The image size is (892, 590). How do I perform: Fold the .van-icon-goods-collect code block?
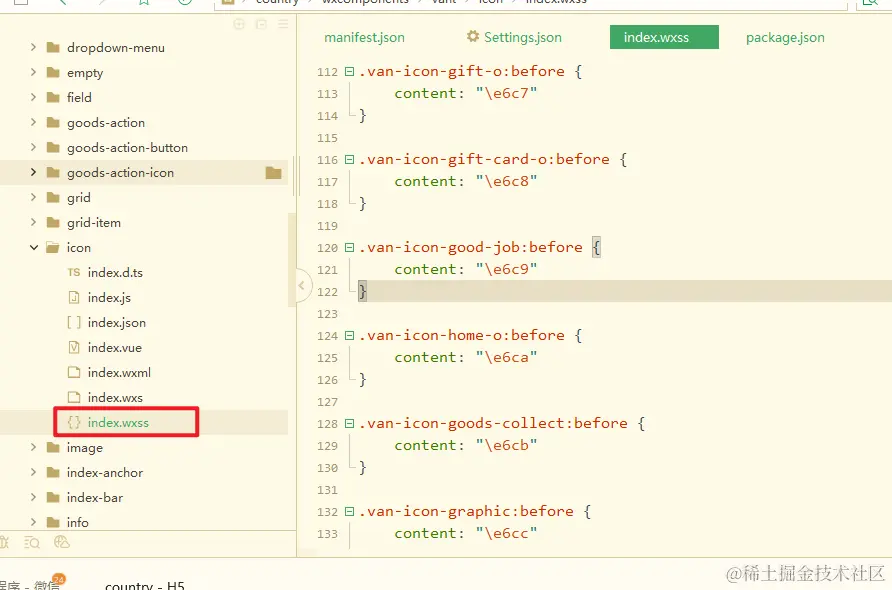(x=349, y=424)
